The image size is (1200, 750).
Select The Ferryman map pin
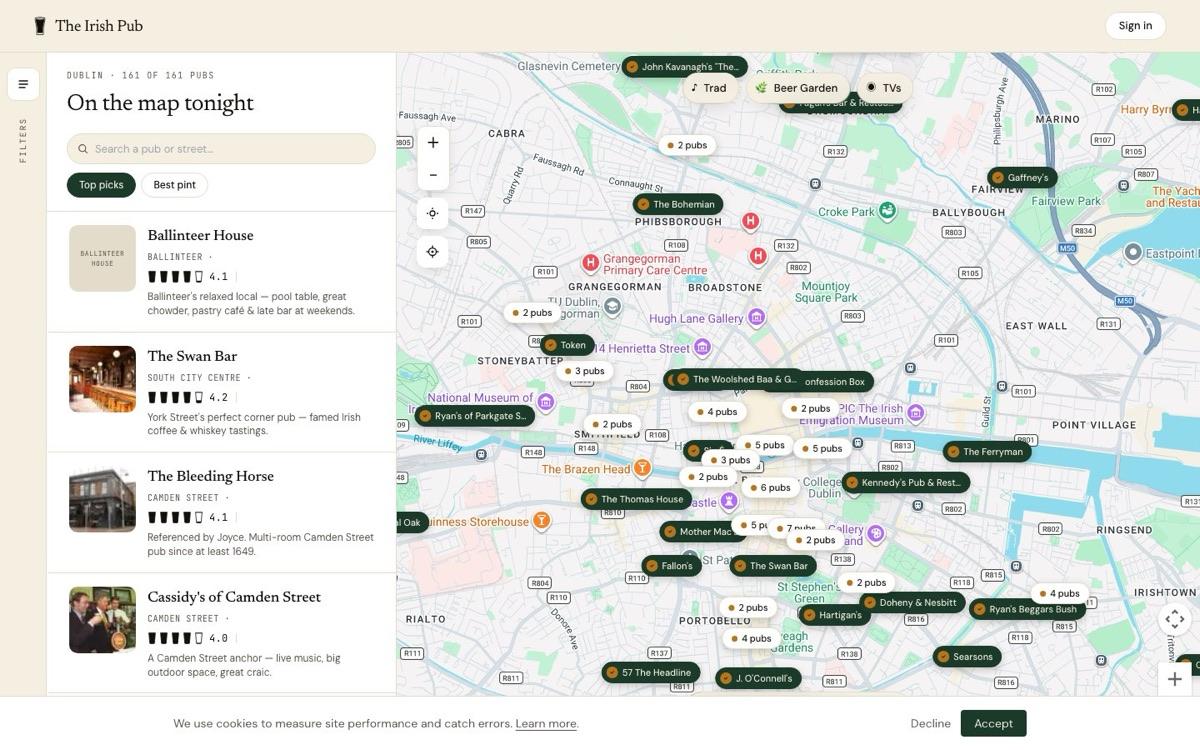(985, 452)
